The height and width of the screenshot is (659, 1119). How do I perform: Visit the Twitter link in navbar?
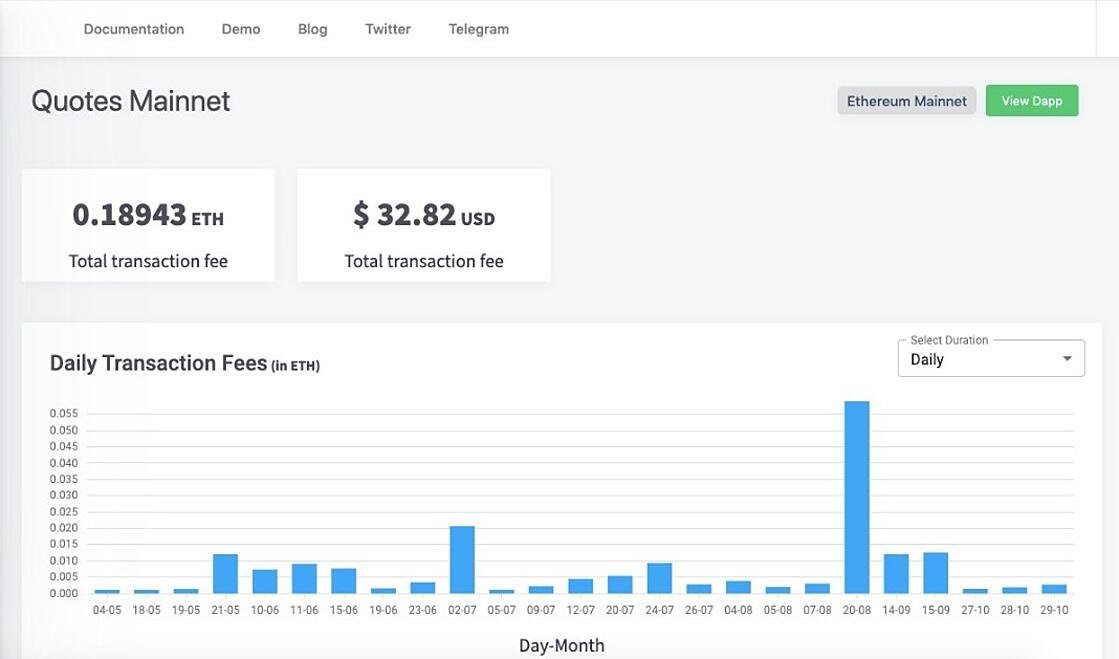click(388, 29)
